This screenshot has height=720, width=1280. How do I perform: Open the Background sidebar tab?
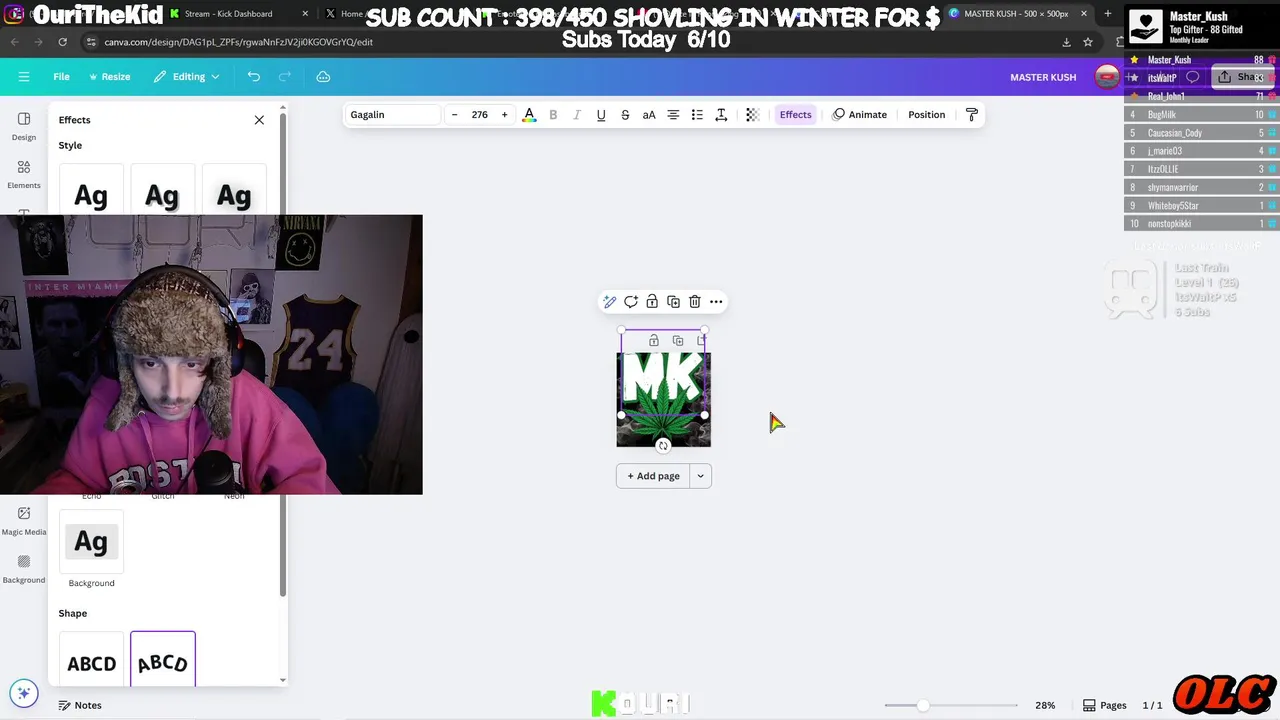click(x=24, y=569)
